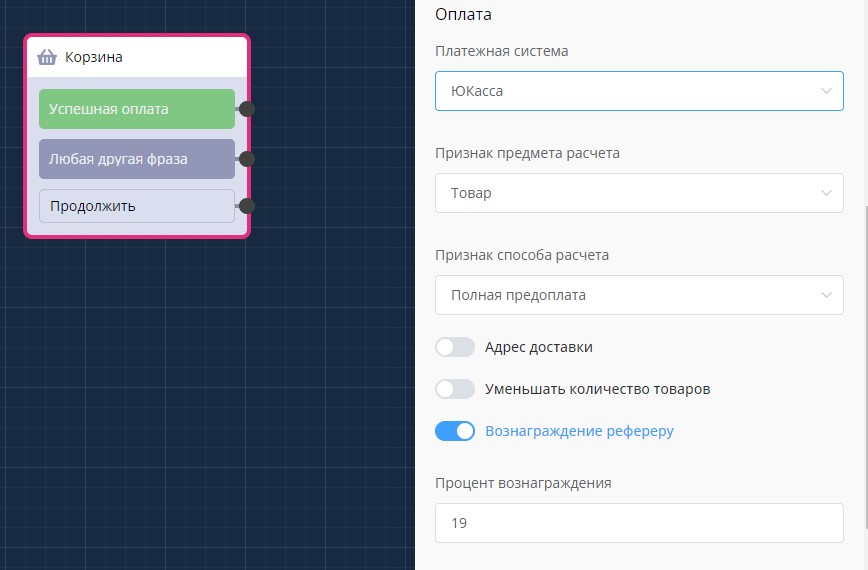
Task: Click the connector dot beside Продолжить
Action: (x=247, y=206)
